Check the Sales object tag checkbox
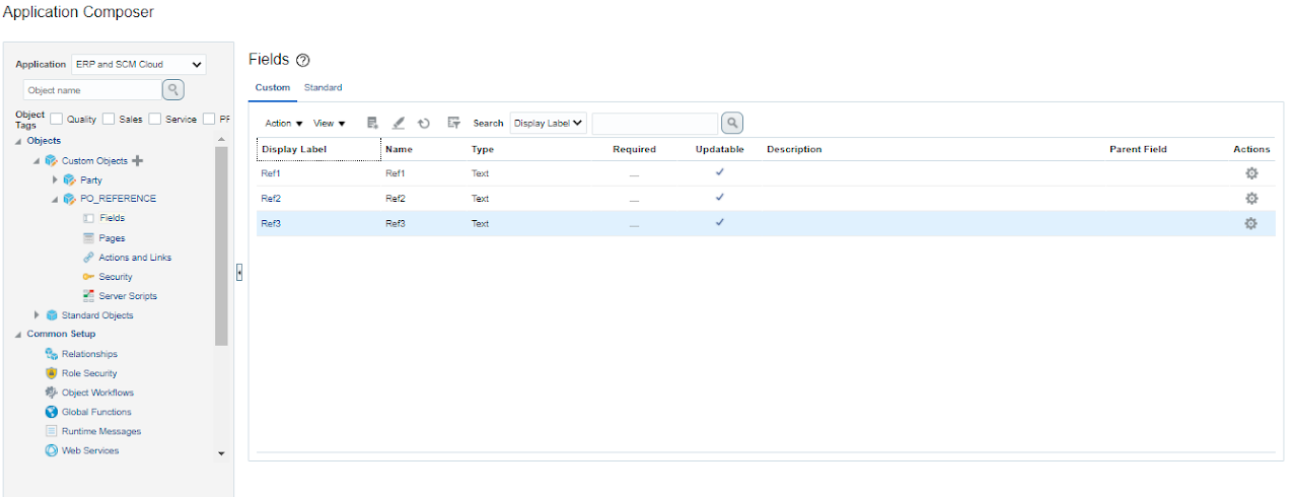 [x=108, y=119]
